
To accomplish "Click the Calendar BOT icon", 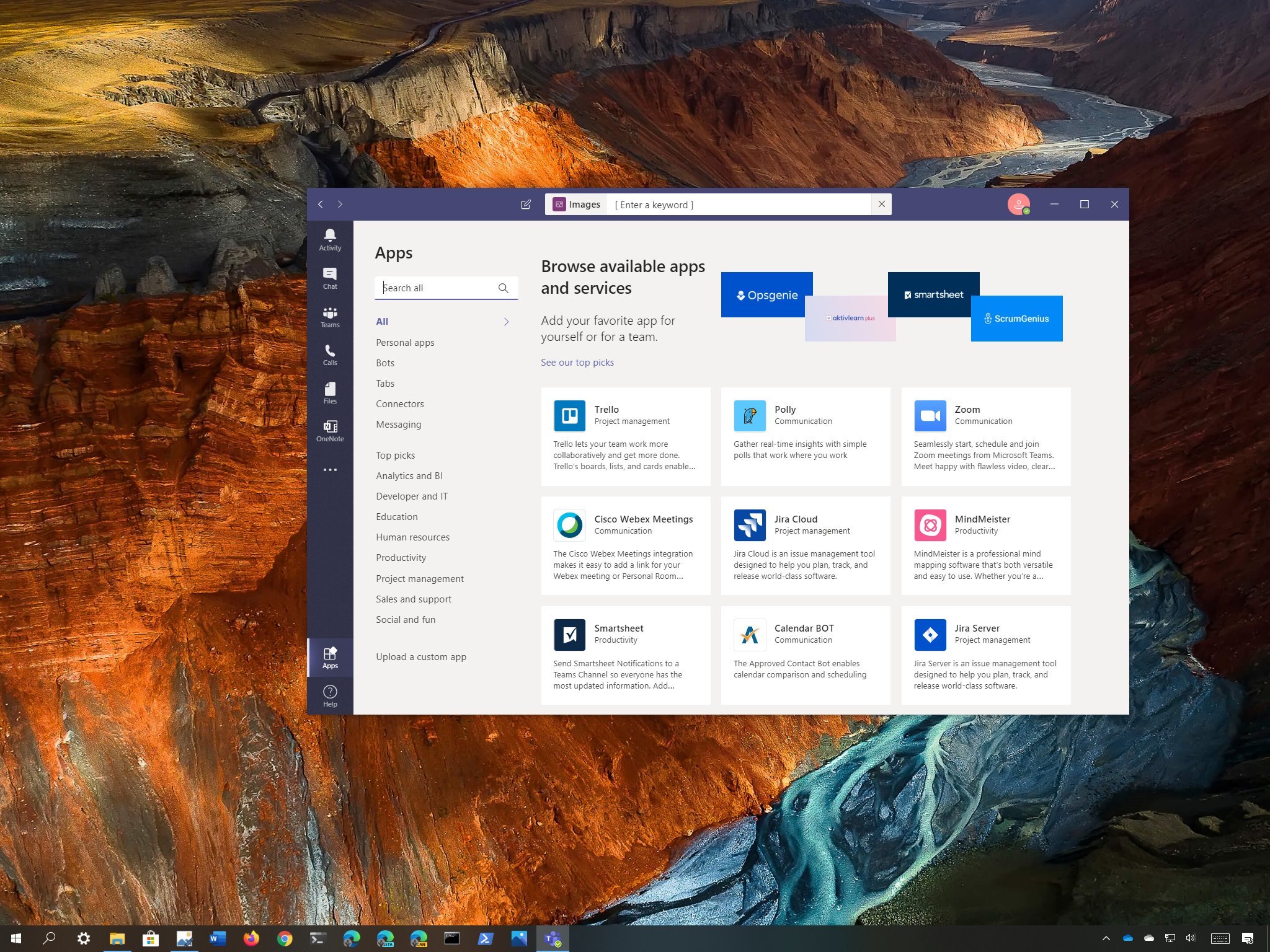I will [749, 635].
